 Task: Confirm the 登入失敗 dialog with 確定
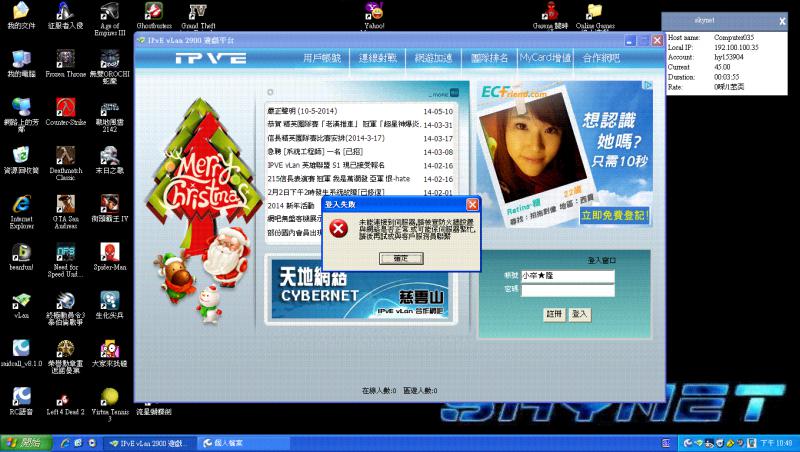click(401, 259)
